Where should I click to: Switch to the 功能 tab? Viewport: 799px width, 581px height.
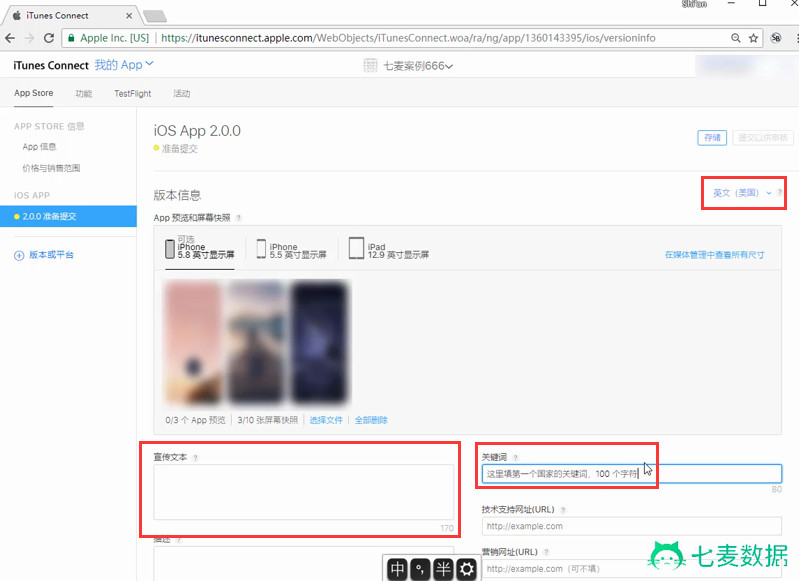[84, 93]
